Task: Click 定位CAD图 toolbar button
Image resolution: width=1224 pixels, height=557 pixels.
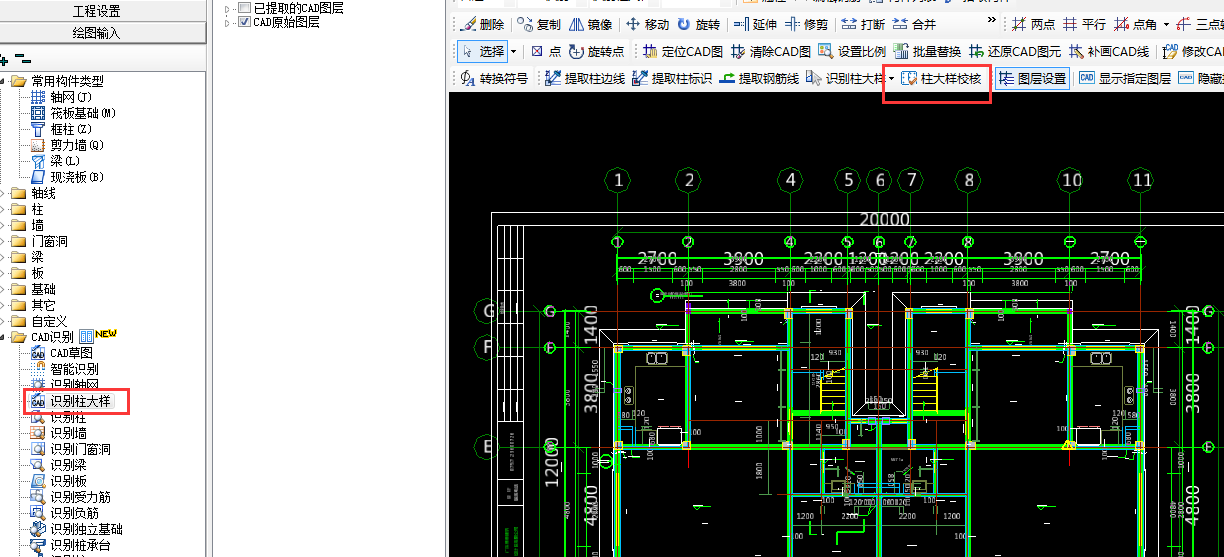Action: click(683, 51)
